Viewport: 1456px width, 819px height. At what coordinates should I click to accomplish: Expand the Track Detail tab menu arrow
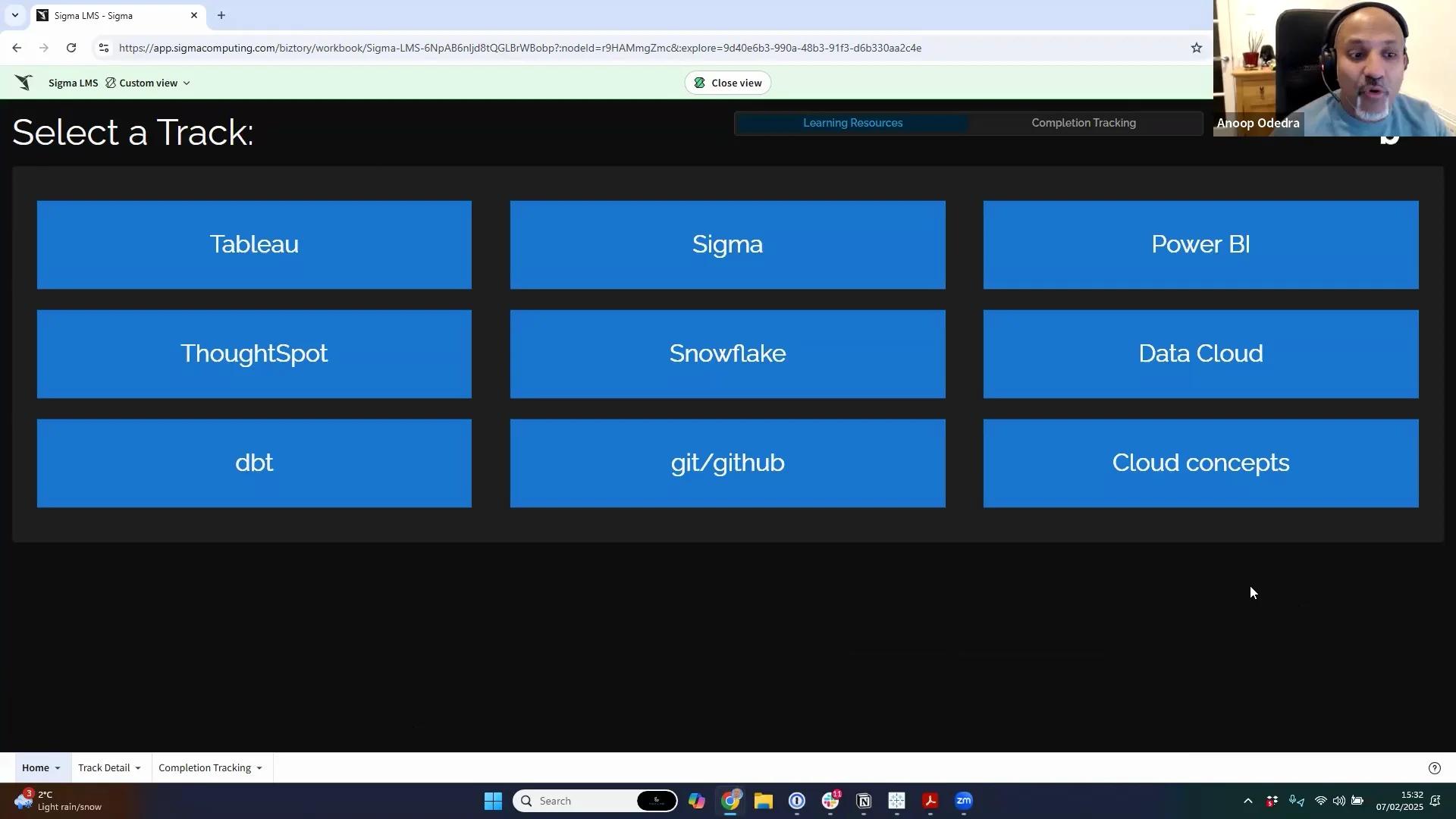point(138,768)
